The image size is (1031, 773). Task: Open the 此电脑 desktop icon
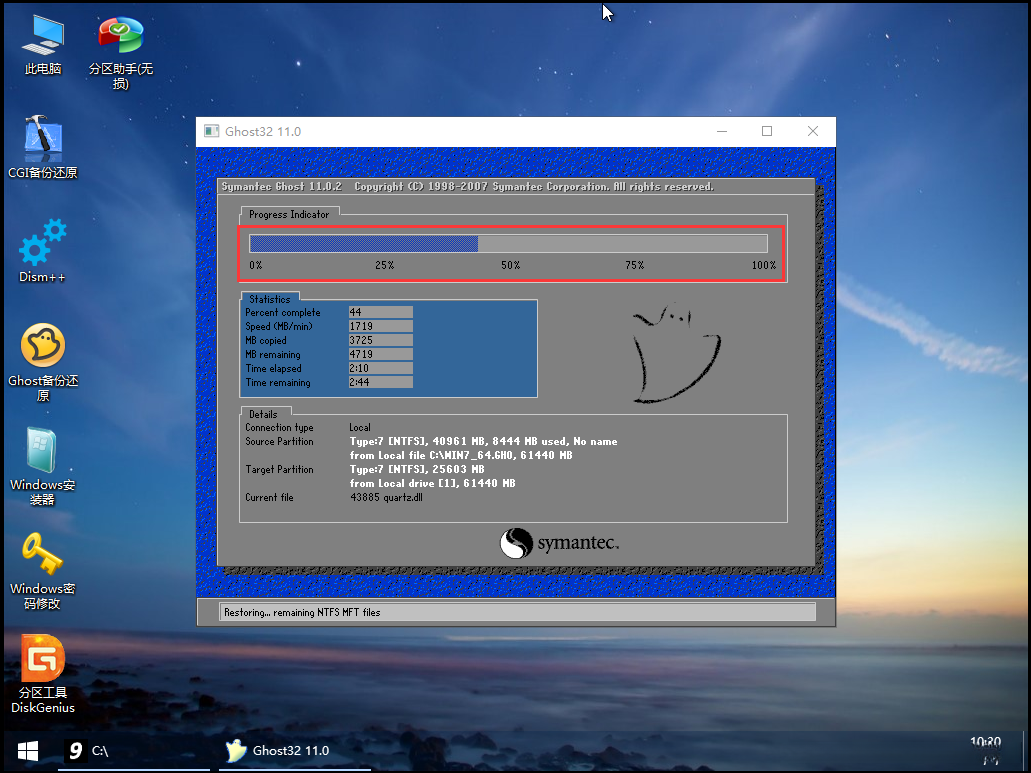coord(43,44)
